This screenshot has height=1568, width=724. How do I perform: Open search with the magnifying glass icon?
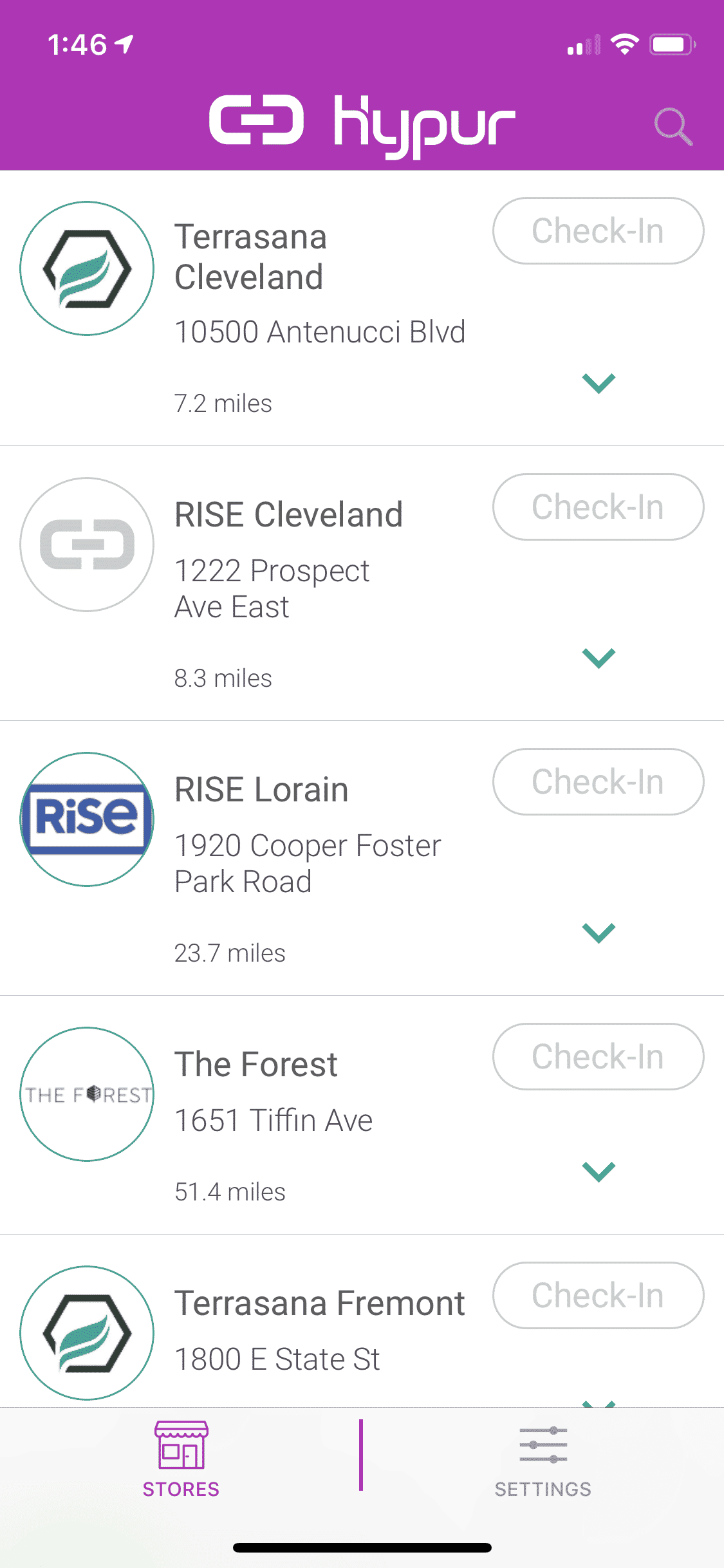click(x=673, y=126)
